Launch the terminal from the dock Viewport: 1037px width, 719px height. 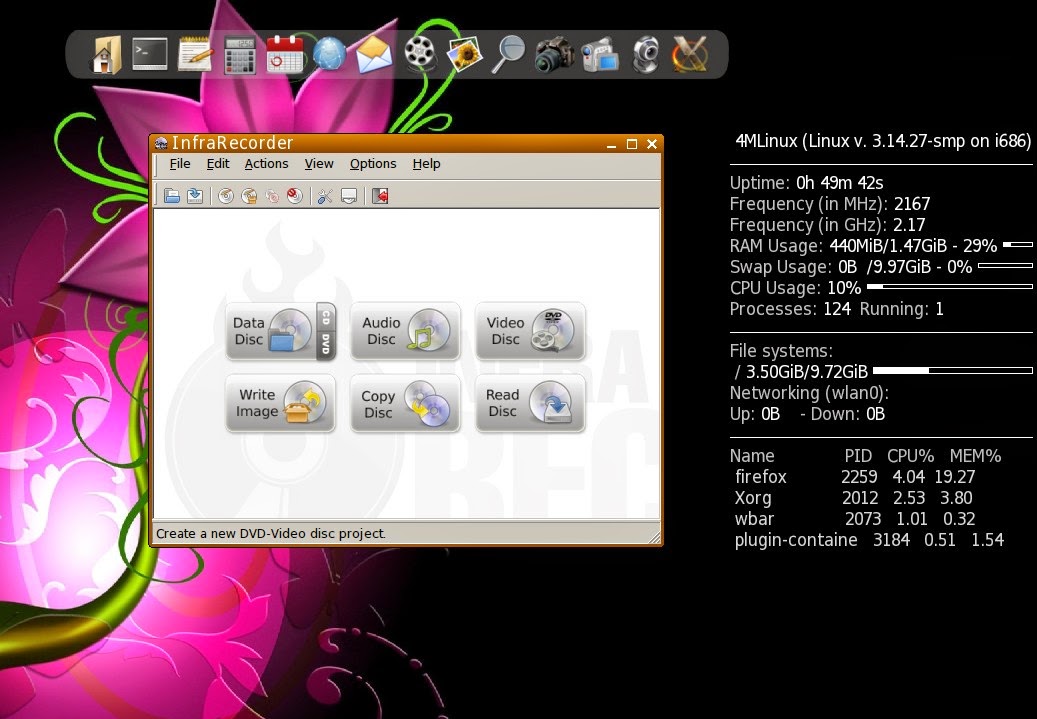149,53
